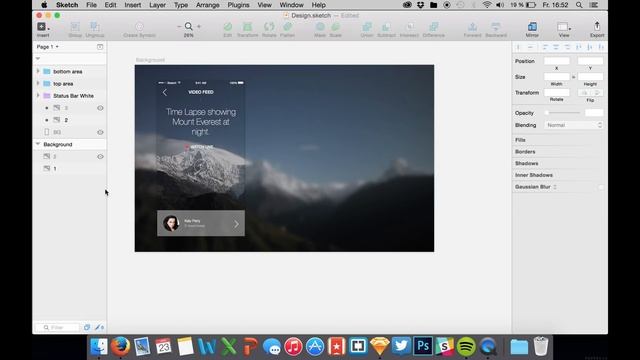Screen dimensions: 640x360
Task: Click the Subtract boolean icon
Action: click(386, 27)
